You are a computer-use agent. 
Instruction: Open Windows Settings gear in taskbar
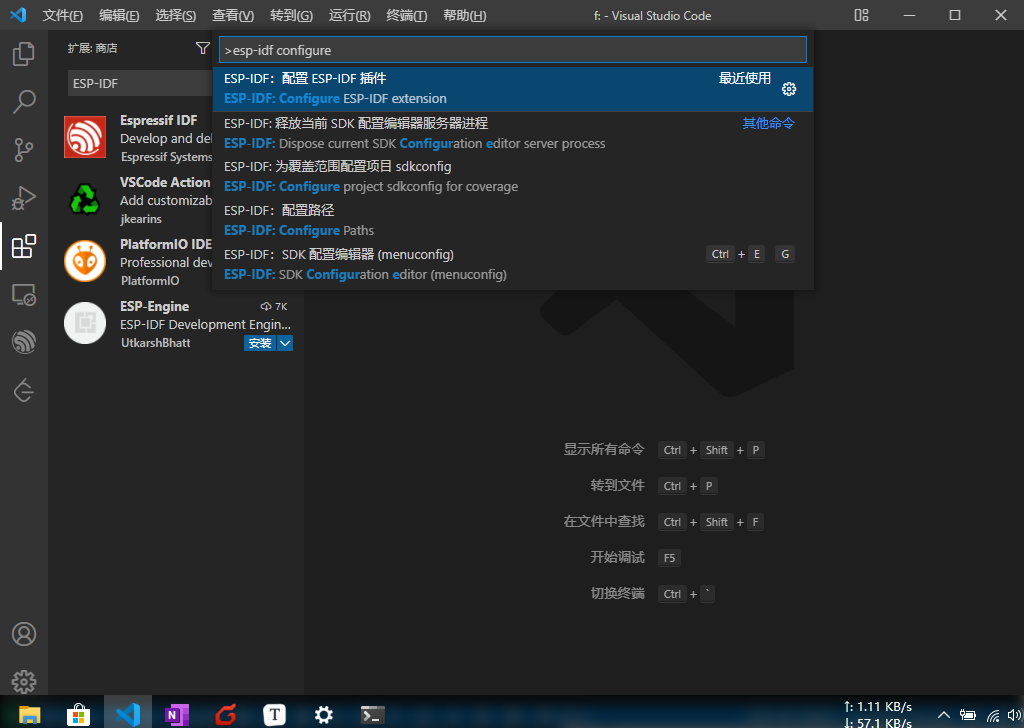point(324,715)
